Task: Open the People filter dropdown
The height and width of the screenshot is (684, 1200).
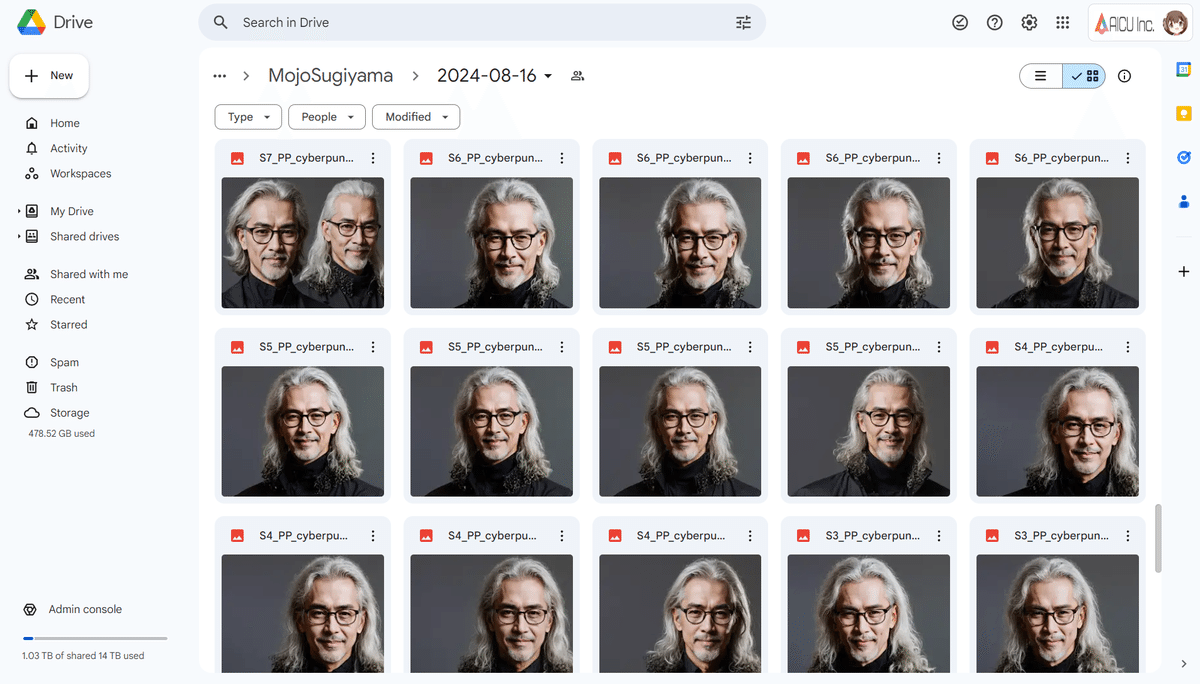Action: coord(327,117)
